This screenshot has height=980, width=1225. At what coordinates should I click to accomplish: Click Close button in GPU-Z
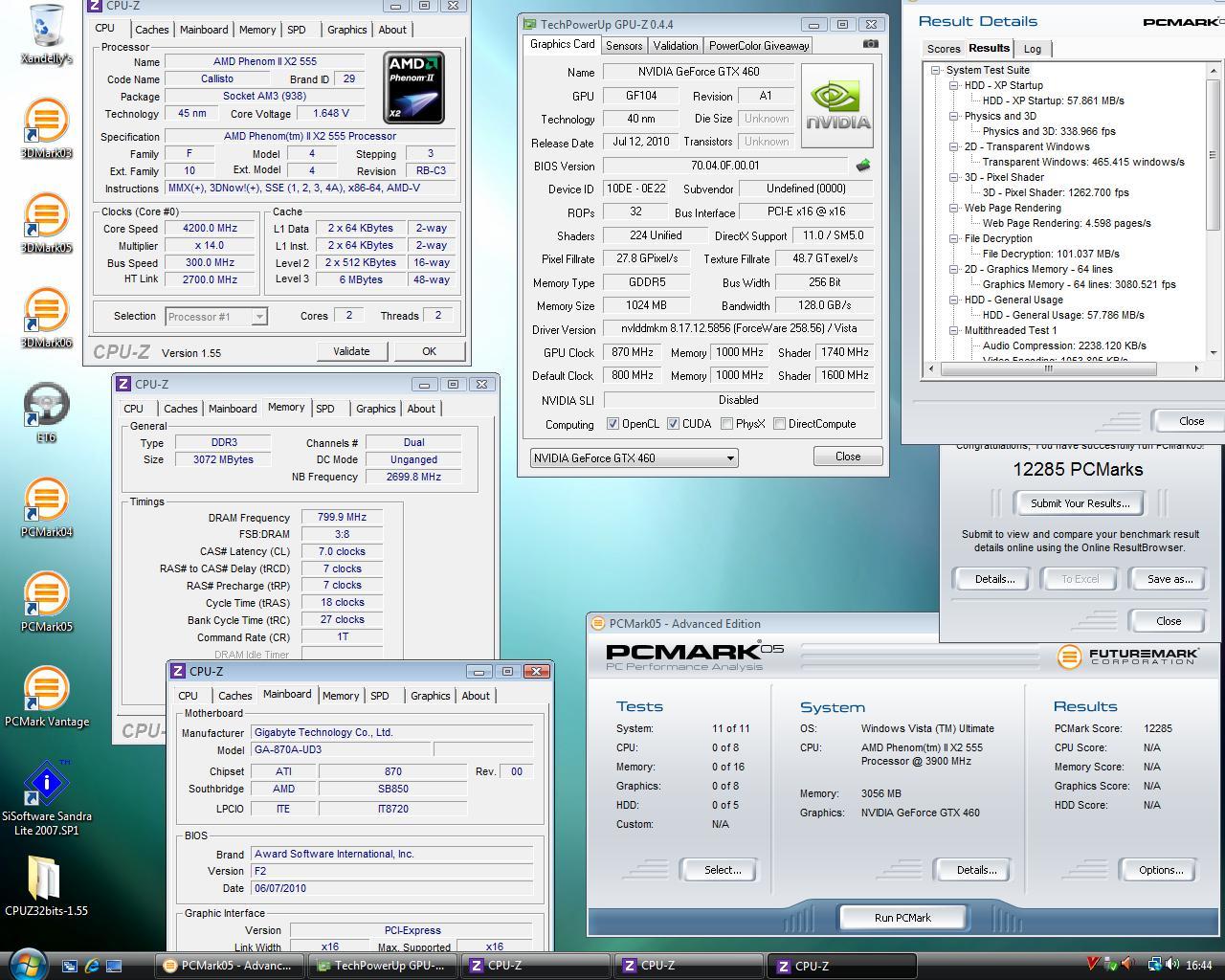(848, 457)
